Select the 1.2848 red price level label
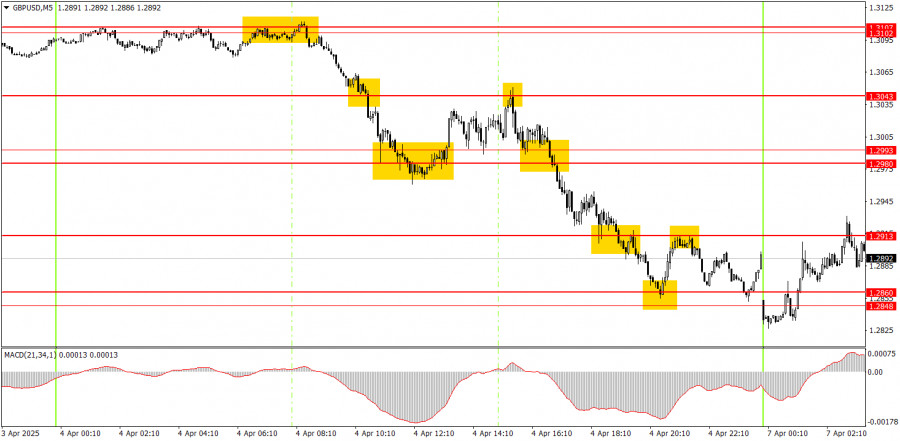The width and height of the screenshot is (900, 441). point(881,306)
